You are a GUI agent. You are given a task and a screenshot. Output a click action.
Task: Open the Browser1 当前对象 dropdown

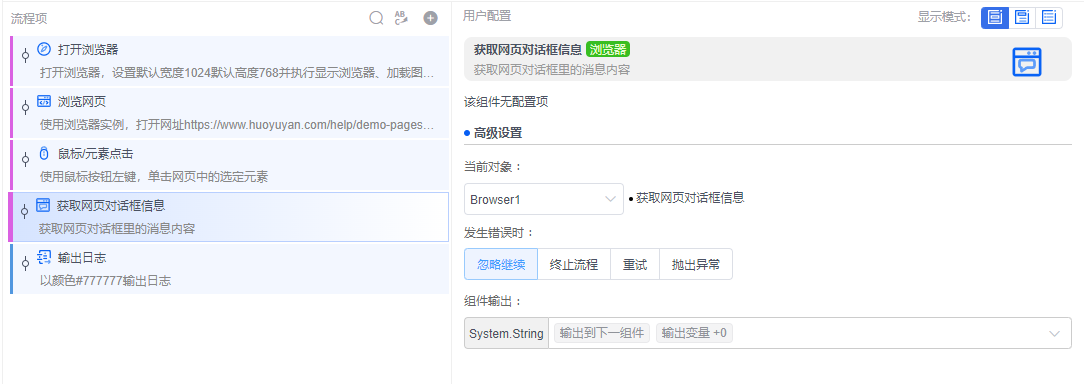pos(543,199)
